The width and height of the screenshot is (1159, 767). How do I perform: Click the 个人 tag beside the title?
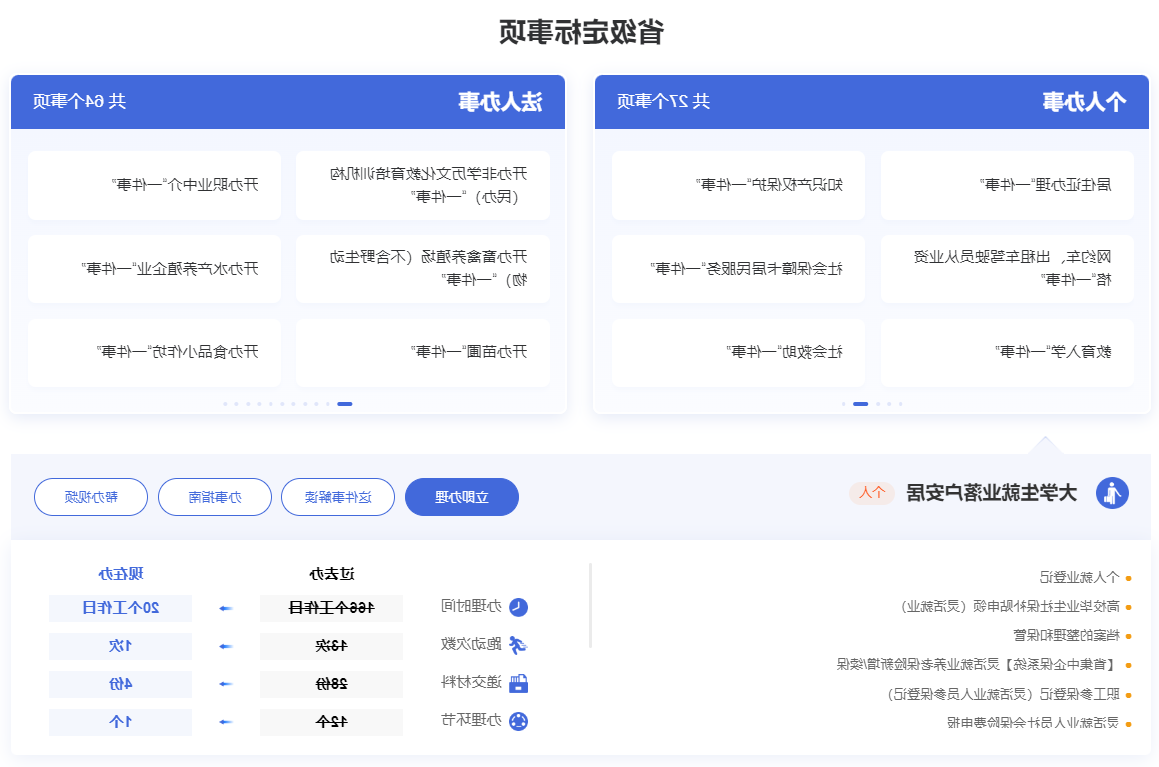pyautogui.click(x=872, y=493)
